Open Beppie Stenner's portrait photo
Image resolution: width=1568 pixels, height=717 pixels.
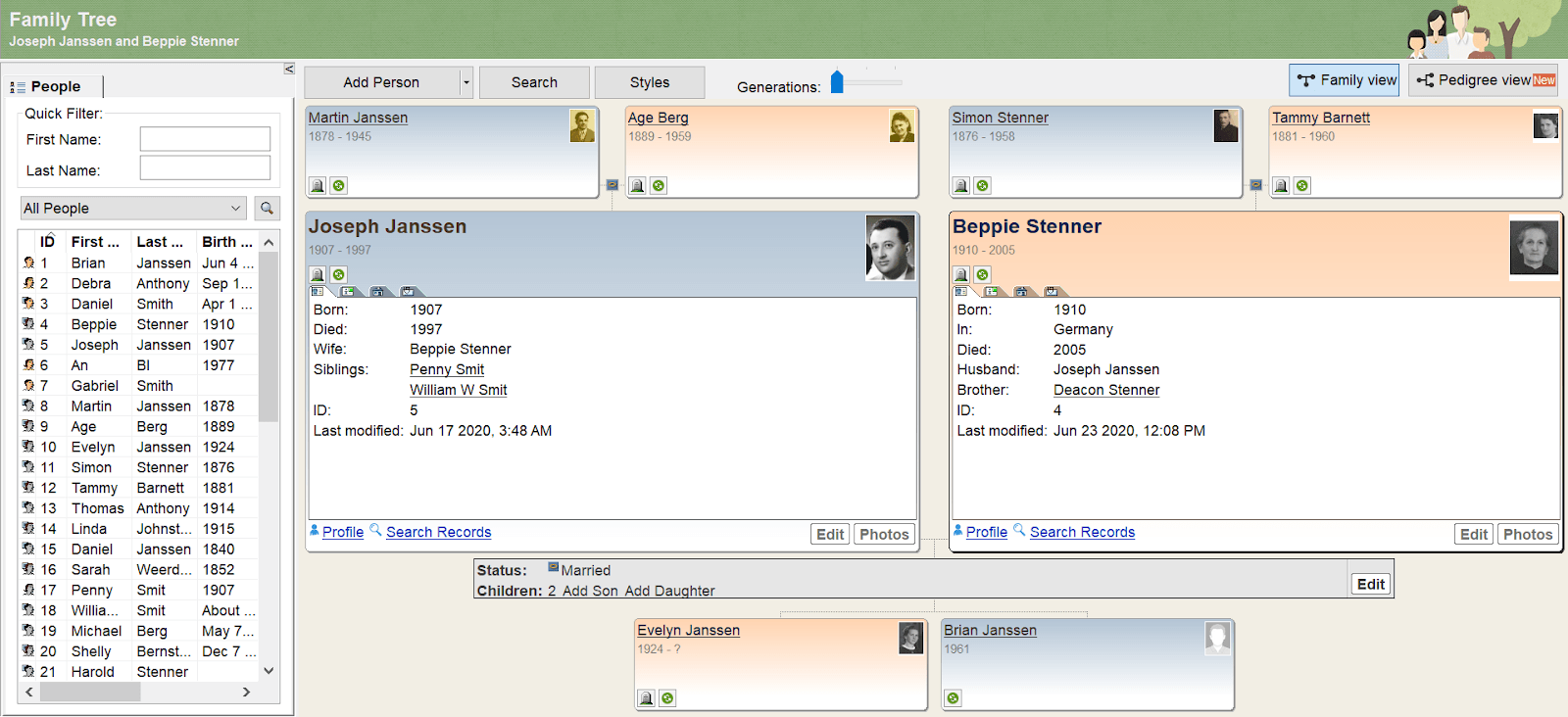[x=1534, y=248]
